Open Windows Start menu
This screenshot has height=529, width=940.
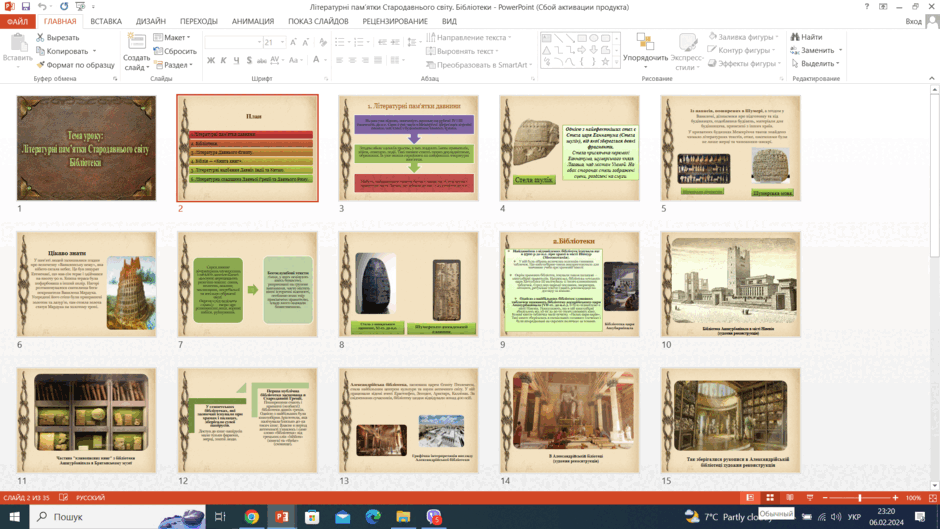pos(14,516)
